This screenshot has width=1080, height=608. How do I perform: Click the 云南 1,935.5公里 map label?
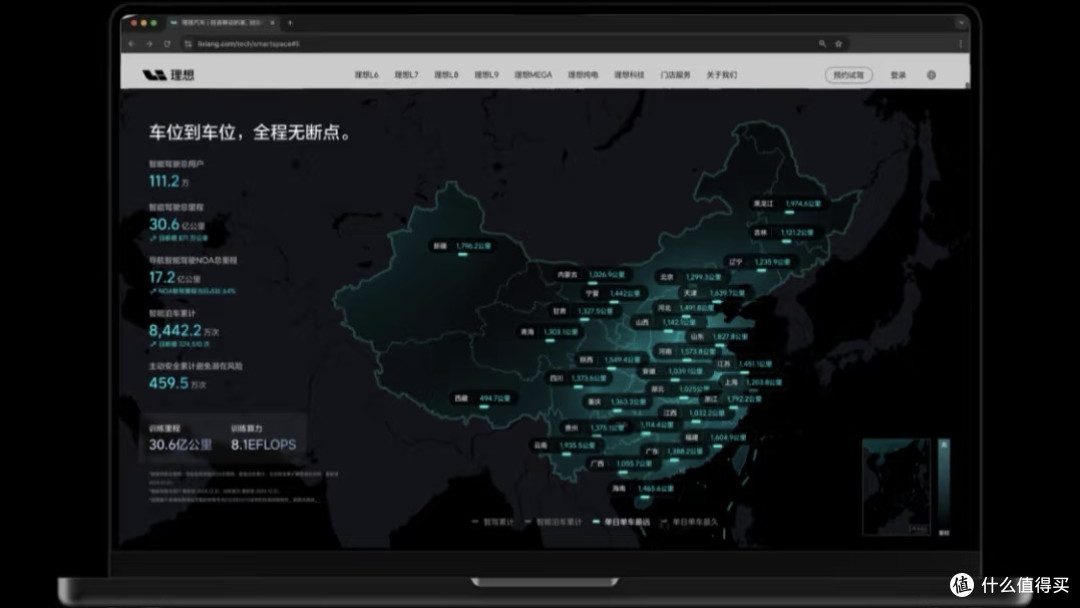pyautogui.click(x=565, y=446)
